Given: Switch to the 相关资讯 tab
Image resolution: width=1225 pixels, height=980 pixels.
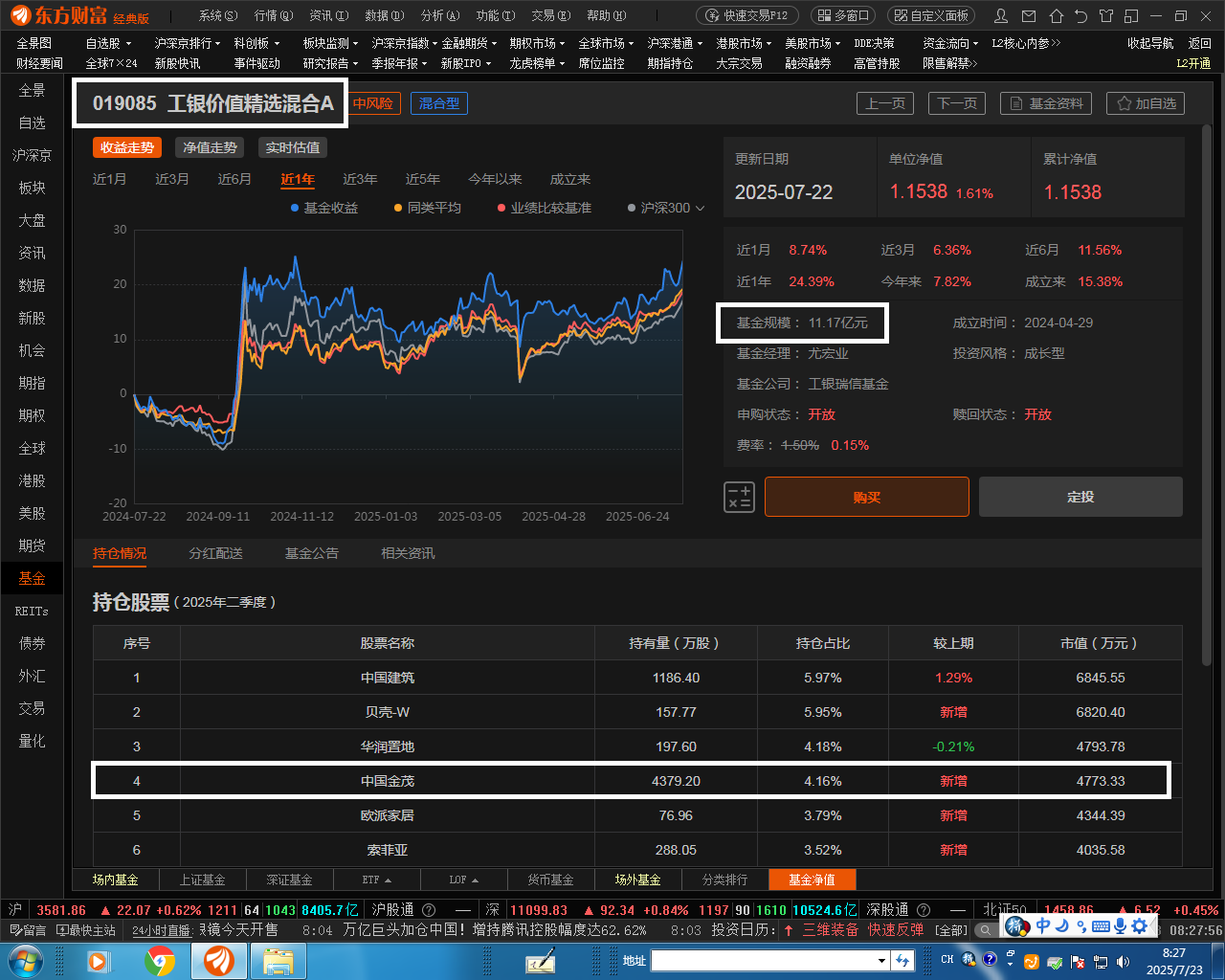Looking at the screenshot, I should (x=408, y=553).
